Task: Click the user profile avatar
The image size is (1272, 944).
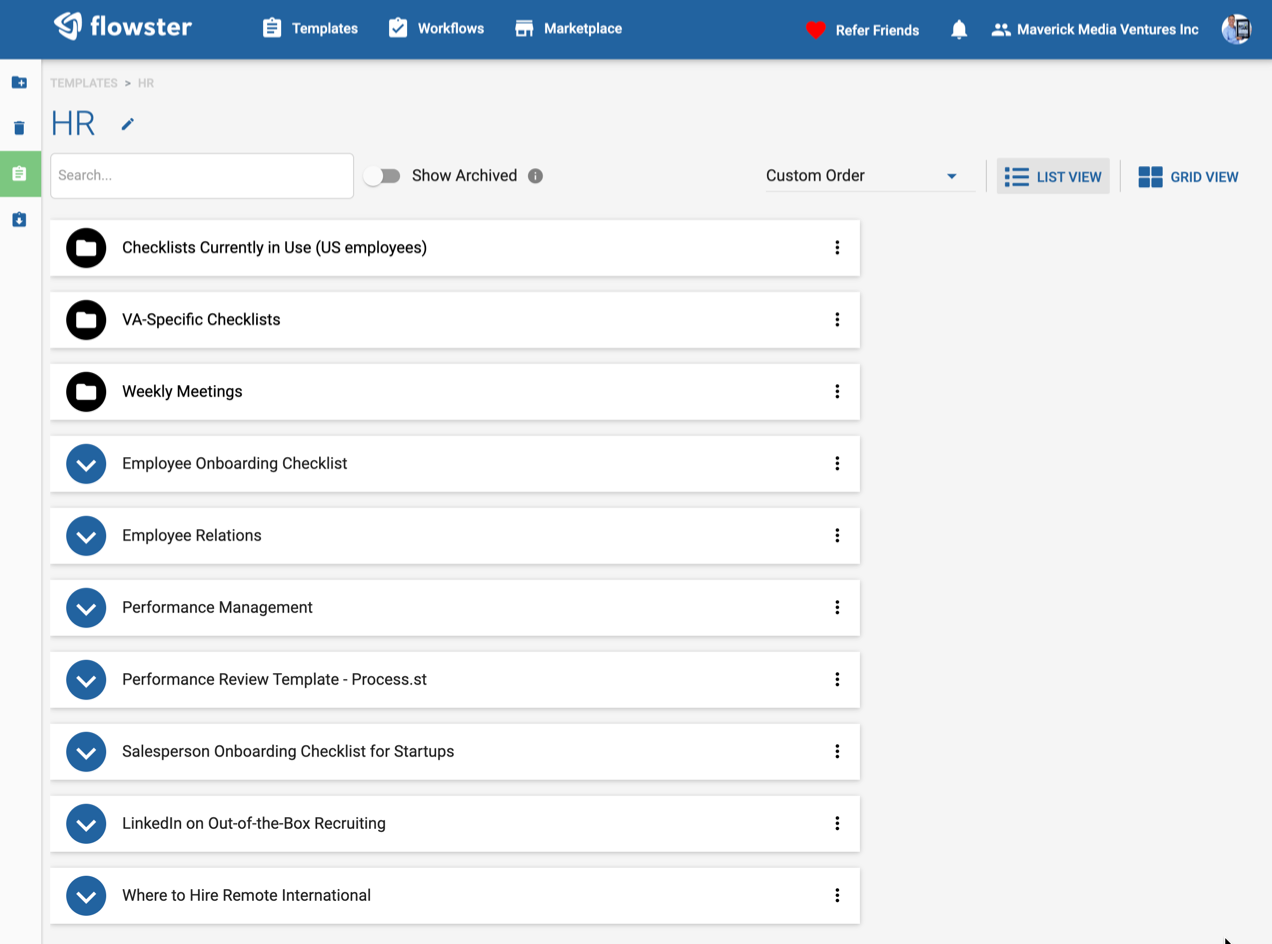Action: 1237,29
